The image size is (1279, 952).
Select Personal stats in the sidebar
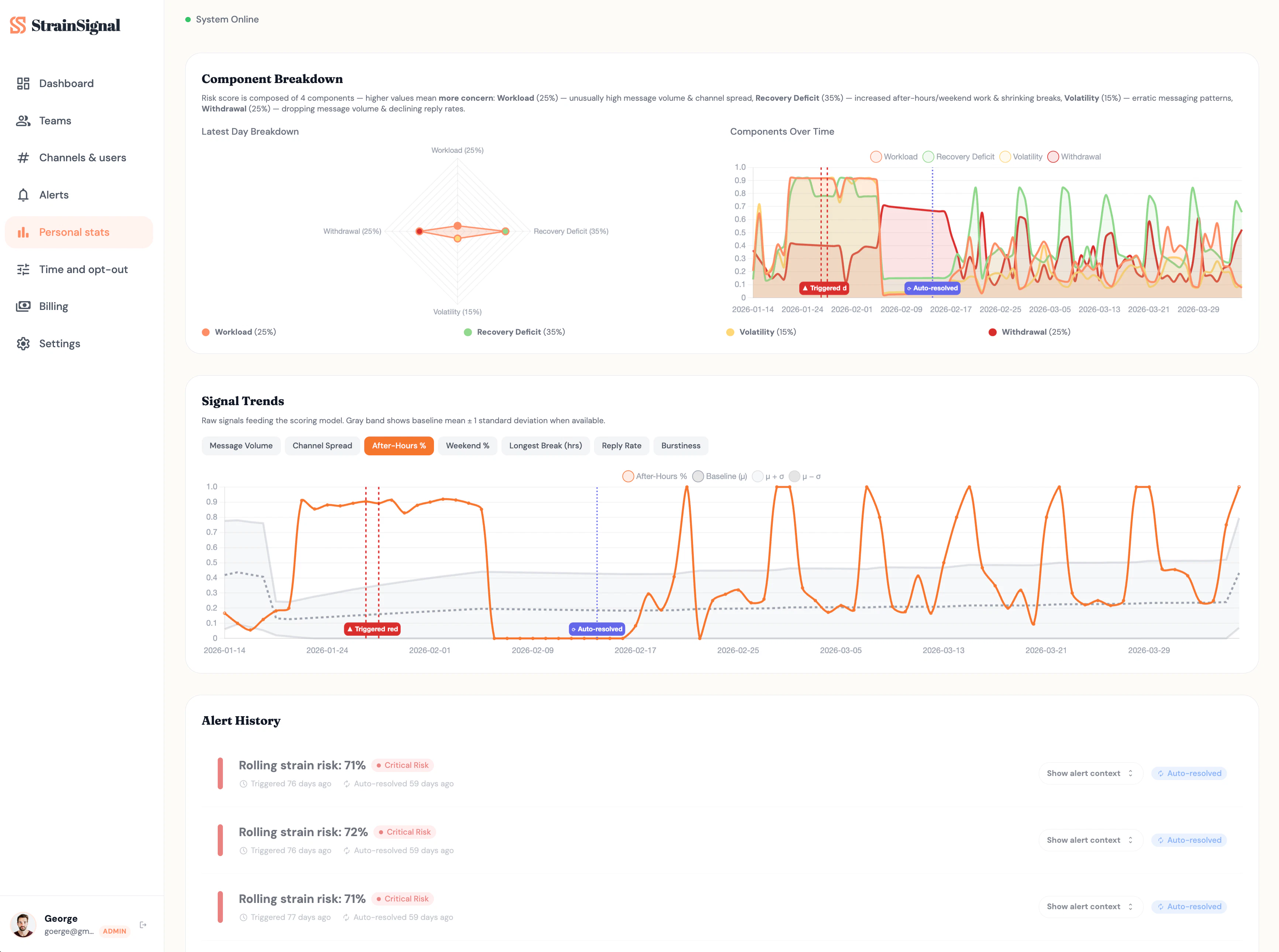(x=74, y=232)
